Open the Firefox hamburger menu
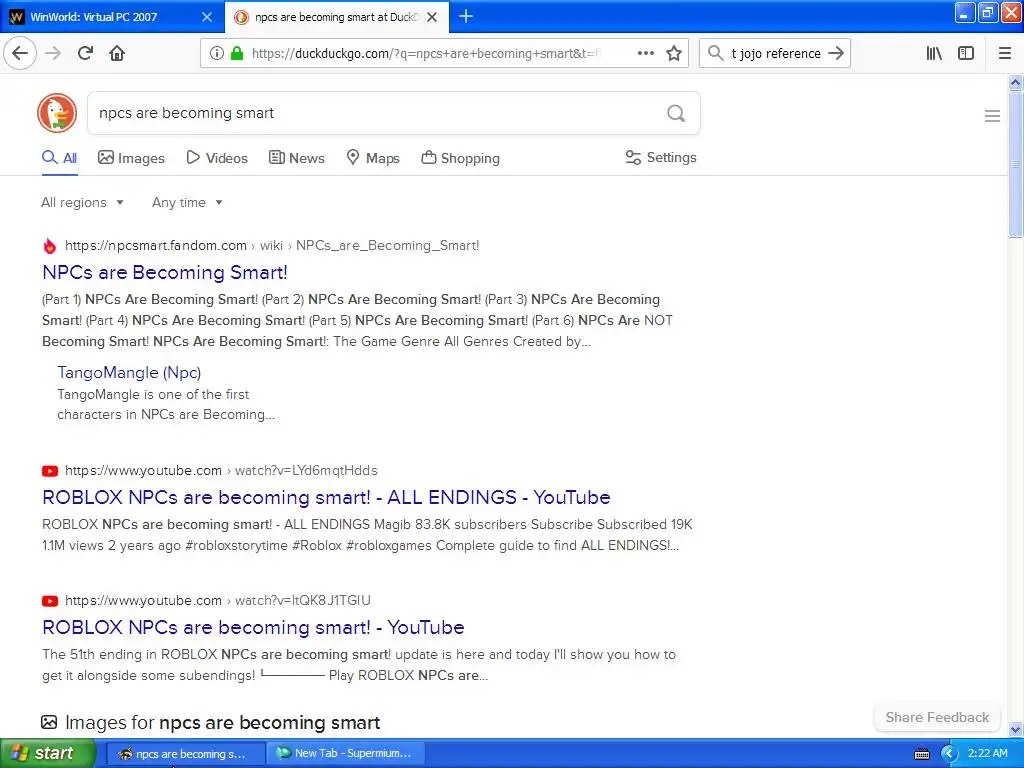 tap(1005, 53)
